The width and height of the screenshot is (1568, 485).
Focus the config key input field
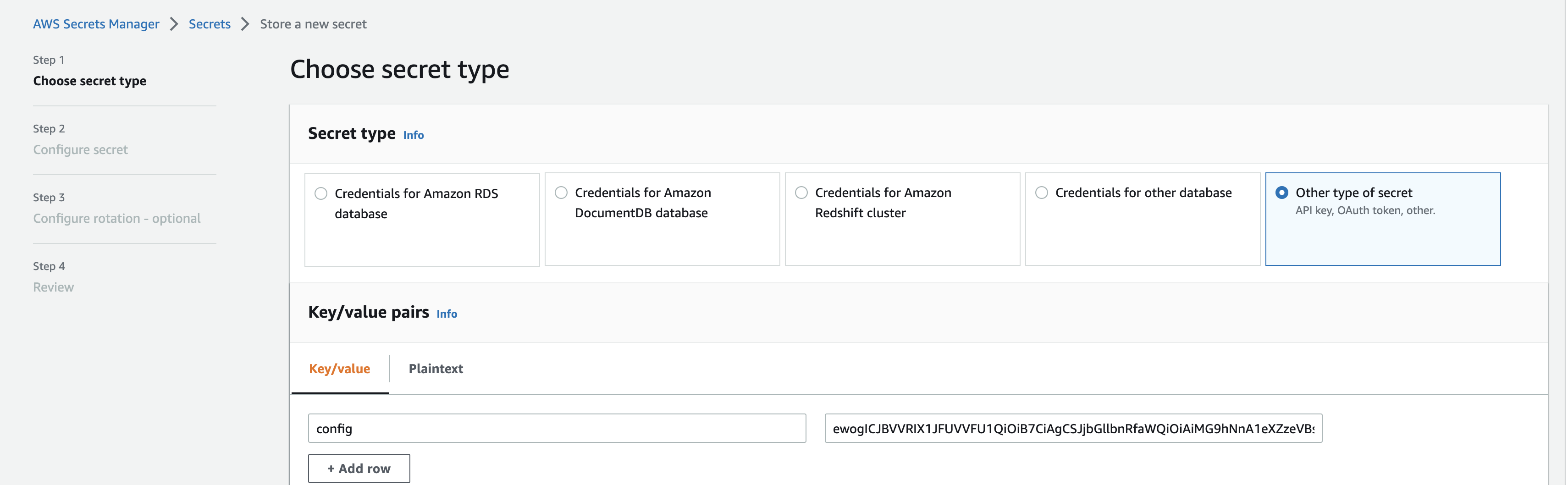coord(557,429)
